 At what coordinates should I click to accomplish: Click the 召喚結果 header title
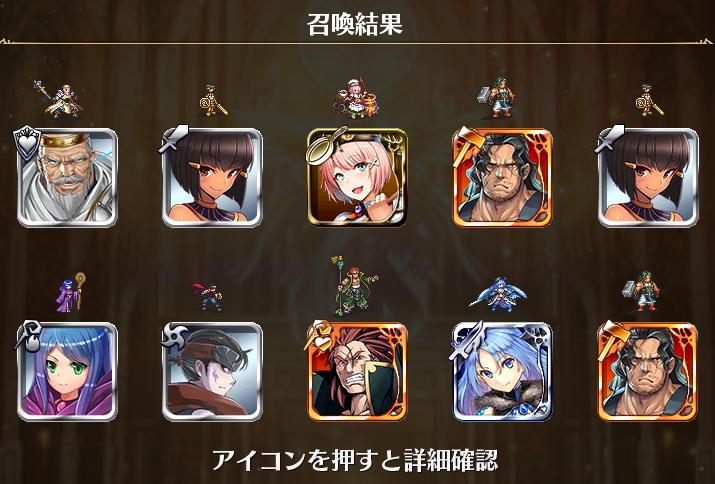pos(355,24)
